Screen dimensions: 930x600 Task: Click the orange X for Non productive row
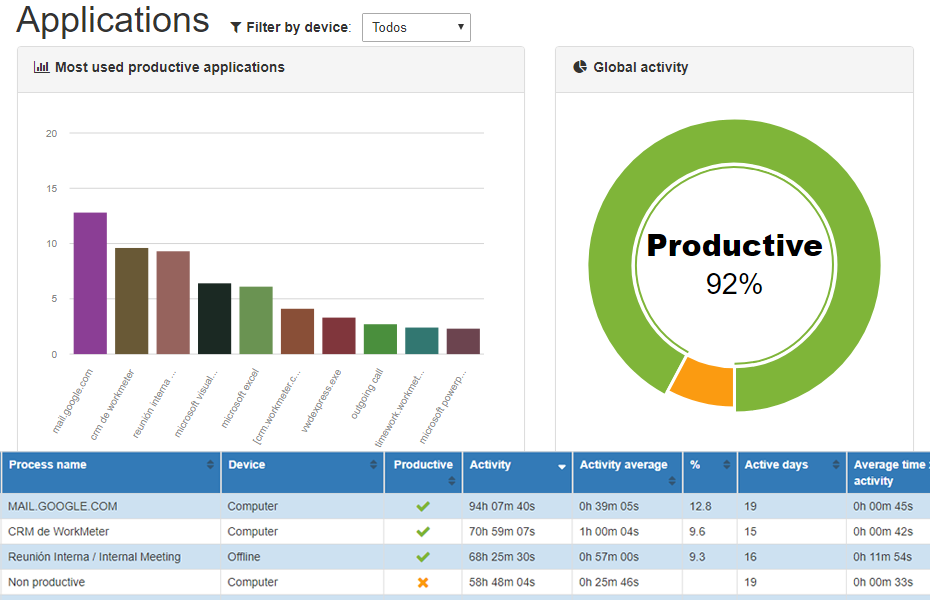tap(423, 582)
